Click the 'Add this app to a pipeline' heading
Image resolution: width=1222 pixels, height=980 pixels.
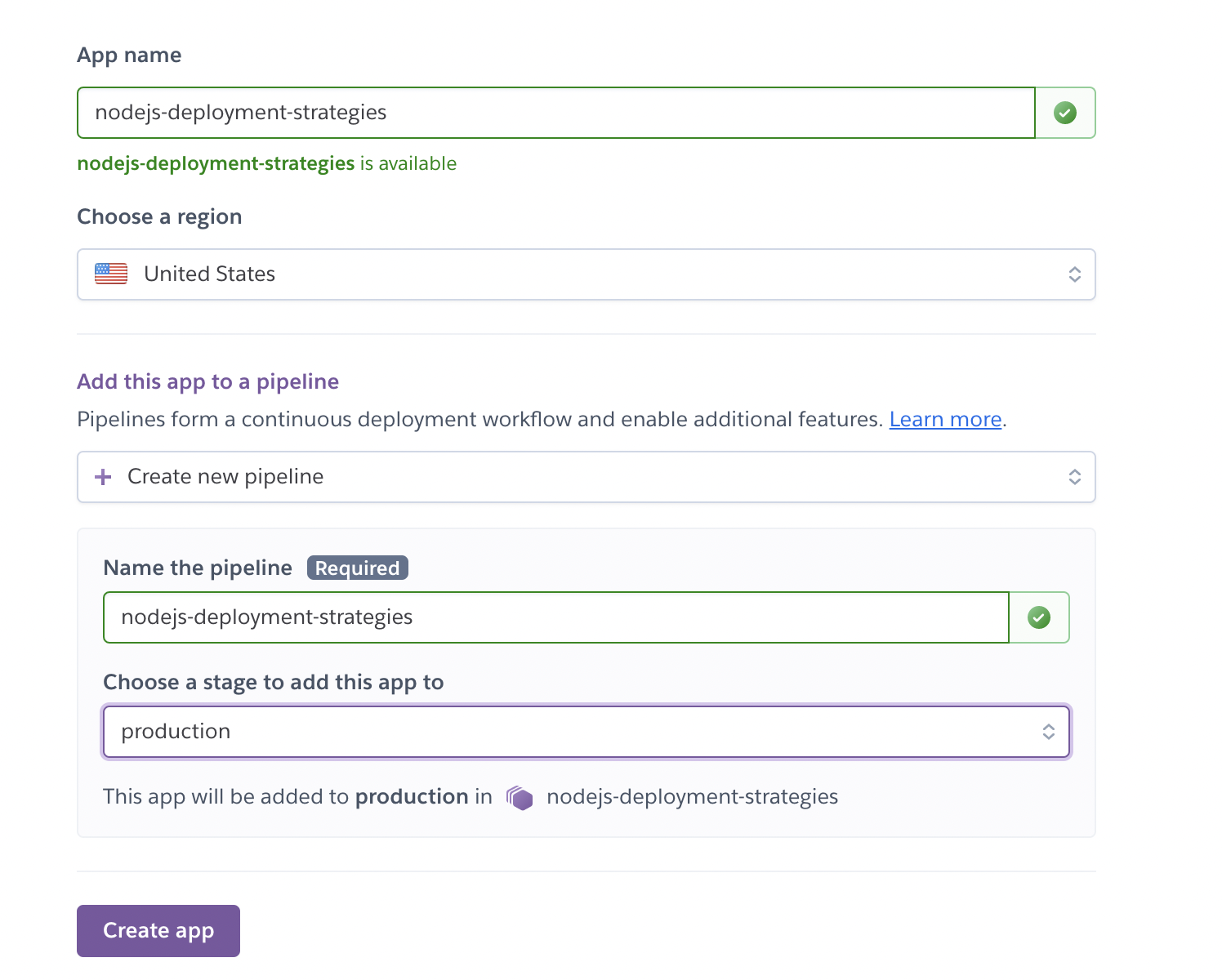coord(207,381)
